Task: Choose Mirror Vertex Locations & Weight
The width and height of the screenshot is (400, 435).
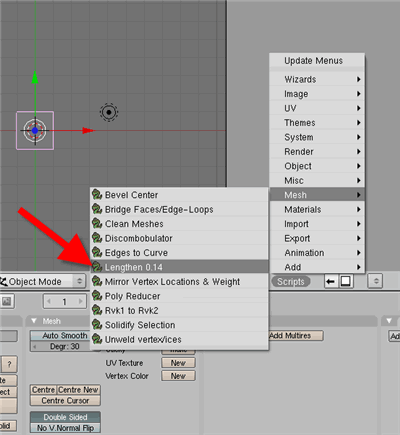Action: (179, 281)
